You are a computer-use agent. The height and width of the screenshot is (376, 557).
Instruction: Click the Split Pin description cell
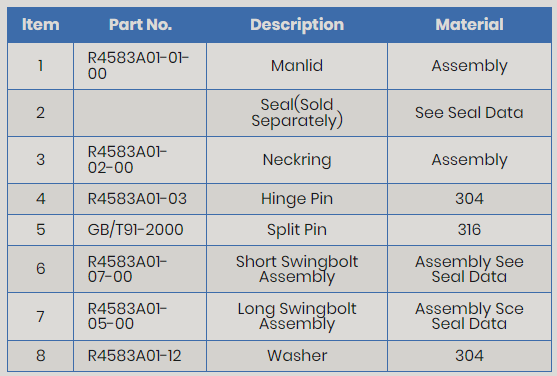point(297,230)
